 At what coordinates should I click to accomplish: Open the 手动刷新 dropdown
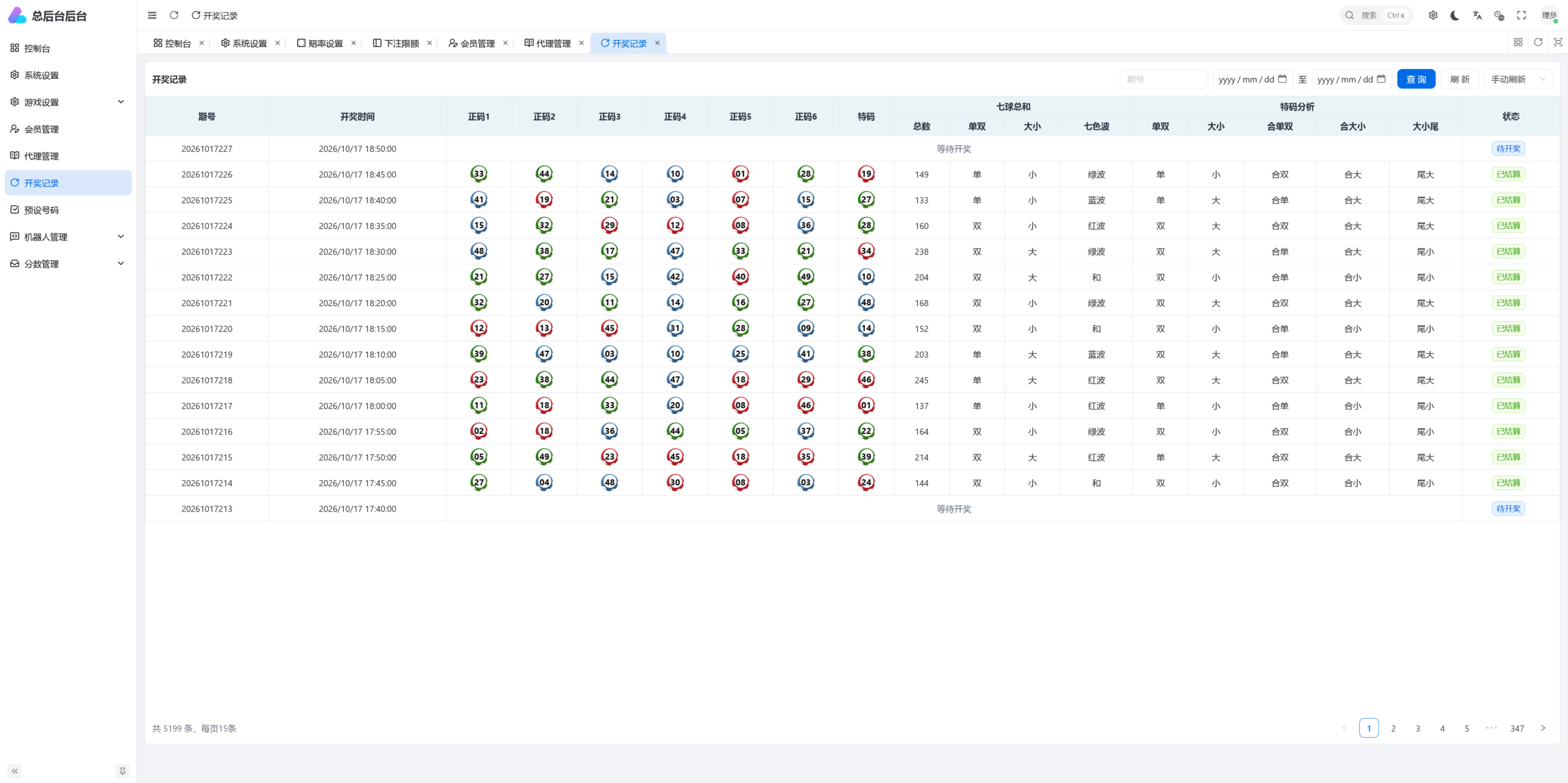[x=1518, y=79]
